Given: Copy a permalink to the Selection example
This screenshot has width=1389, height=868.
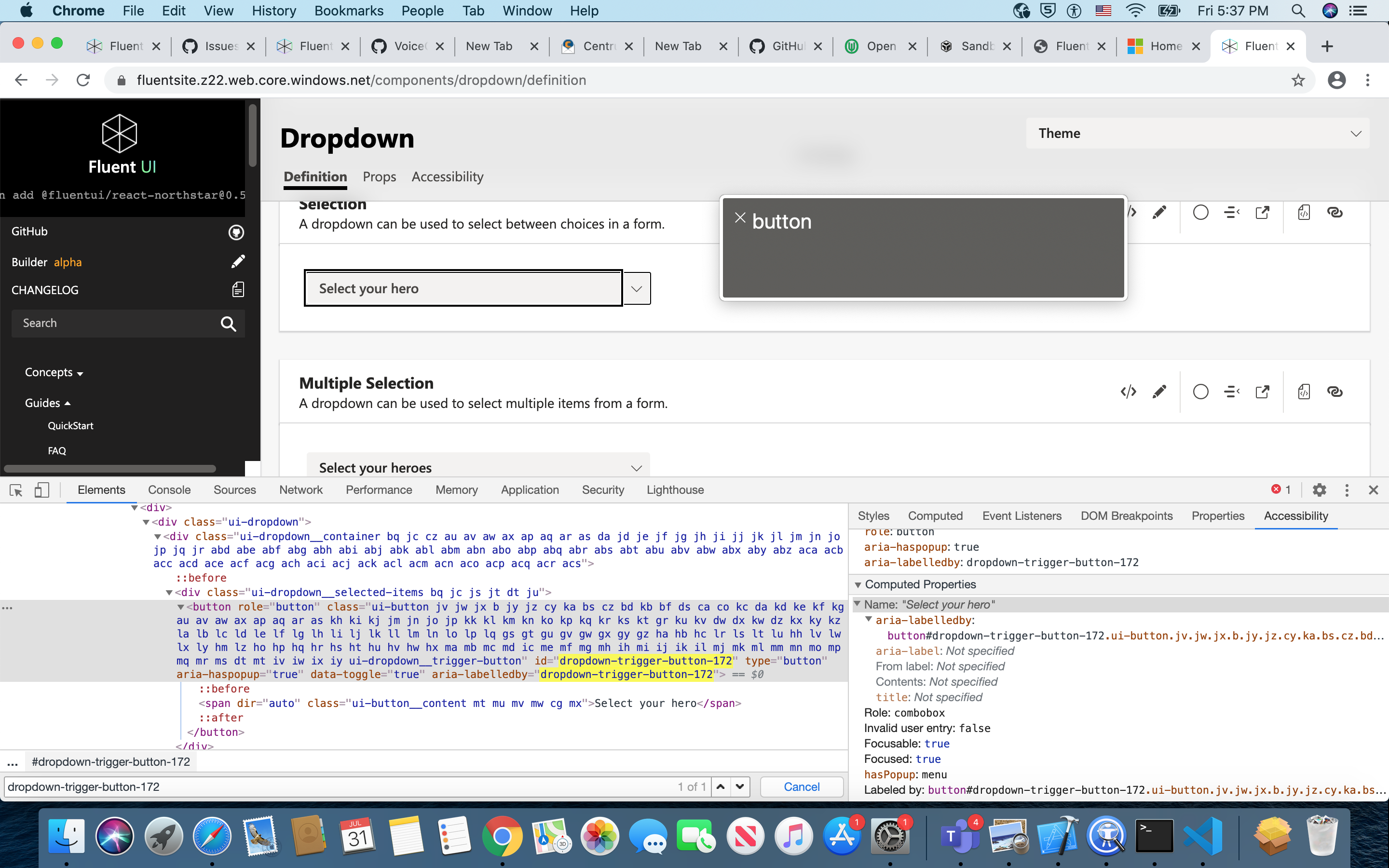Looking at the screenshot, I should click(1335, 212).
